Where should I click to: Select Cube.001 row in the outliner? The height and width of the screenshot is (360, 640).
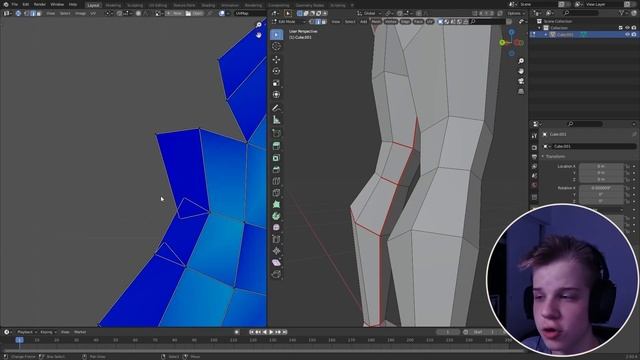click(x=584, y=35)
